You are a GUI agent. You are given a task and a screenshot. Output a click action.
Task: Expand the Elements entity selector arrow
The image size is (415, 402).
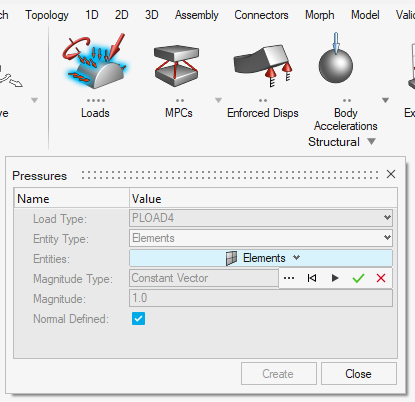297,258
